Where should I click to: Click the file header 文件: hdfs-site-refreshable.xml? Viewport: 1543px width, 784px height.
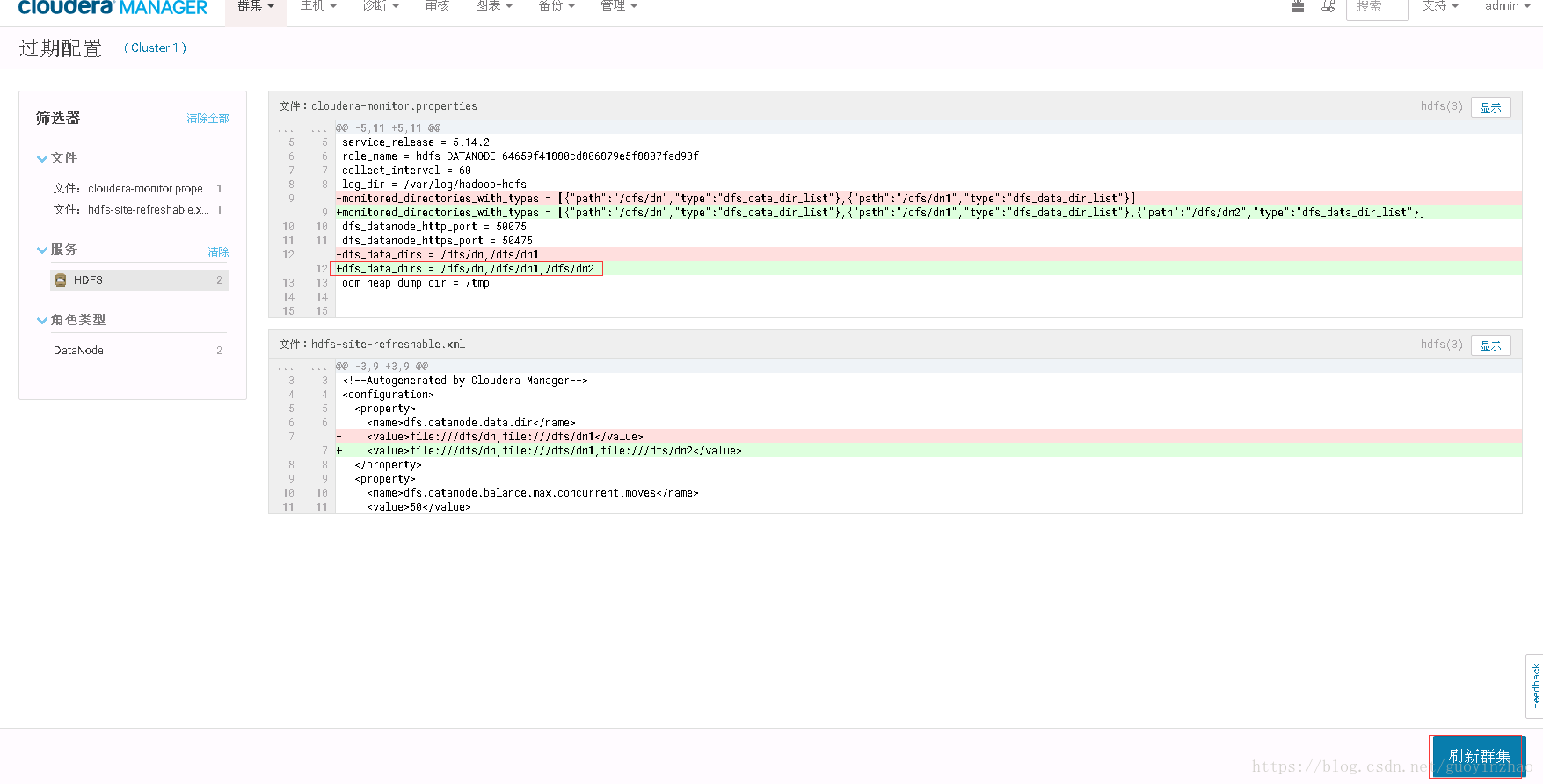(372, 345)
